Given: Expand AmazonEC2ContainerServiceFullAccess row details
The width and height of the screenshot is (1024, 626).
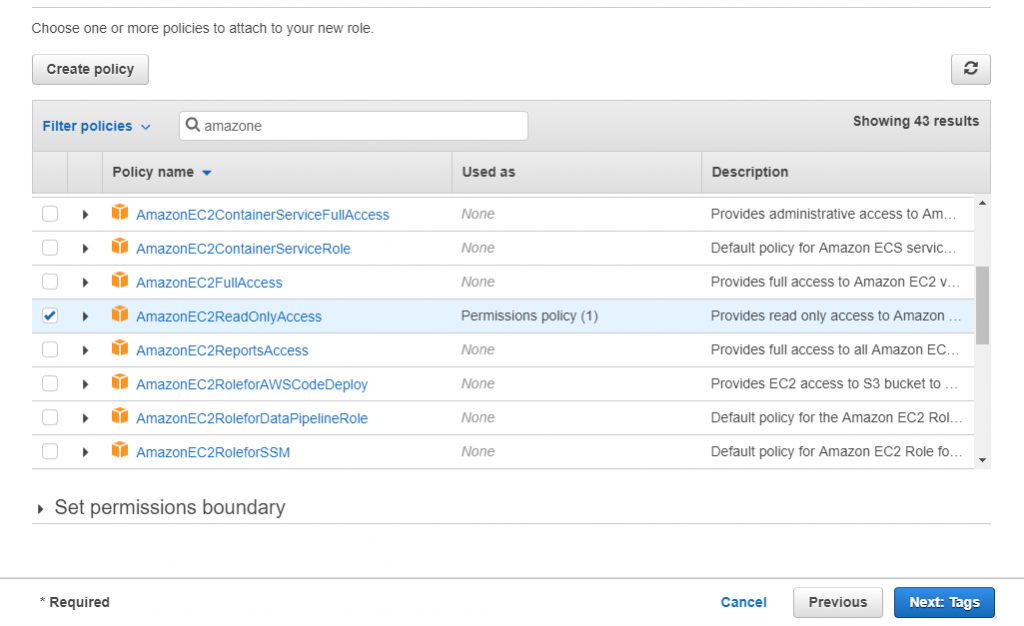Looking at the screenshot, I should point(85,215).
